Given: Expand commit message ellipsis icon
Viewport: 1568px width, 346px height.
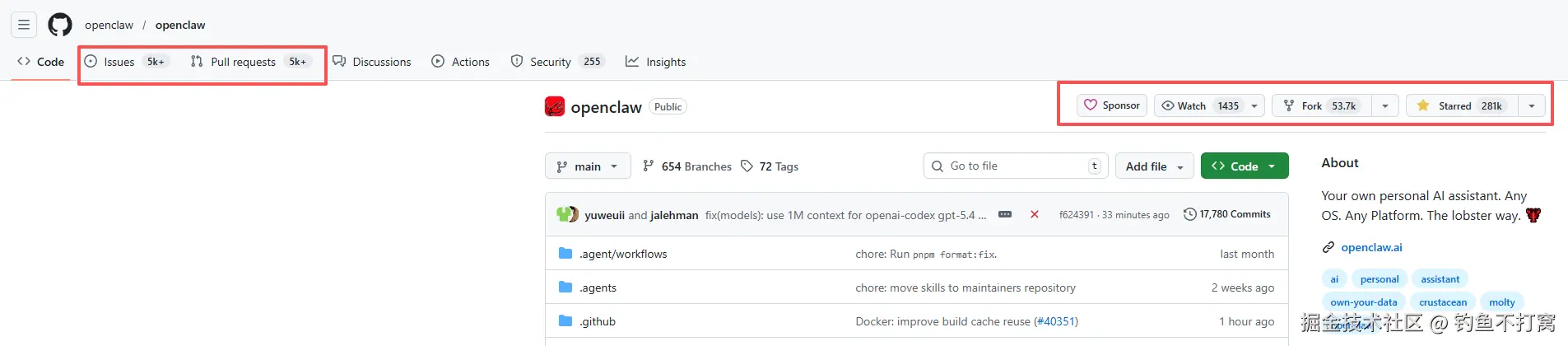Looking at the screenshot, I should point(1005,214).
